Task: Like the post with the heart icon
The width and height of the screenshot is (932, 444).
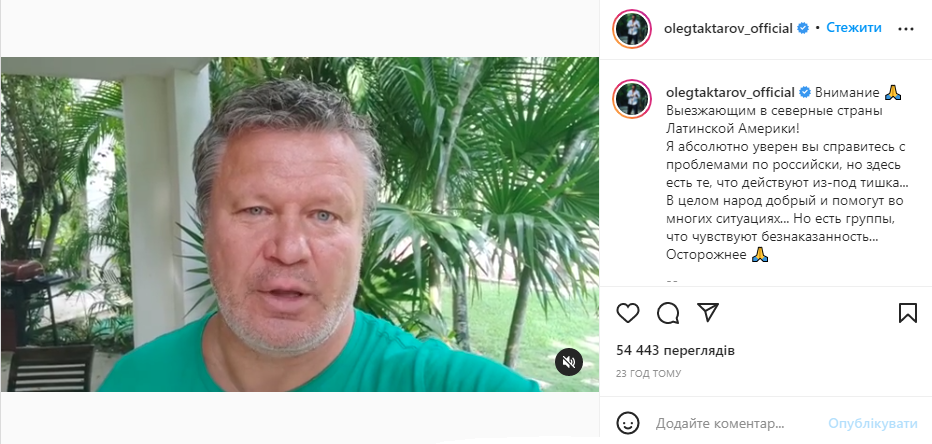Action: click(x=628, y=313)
